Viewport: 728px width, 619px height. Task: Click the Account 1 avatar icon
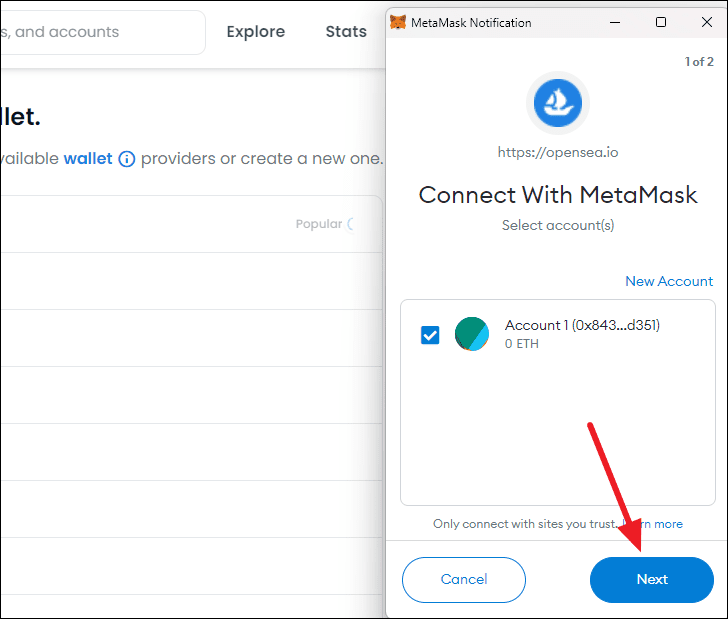point(472,334)
